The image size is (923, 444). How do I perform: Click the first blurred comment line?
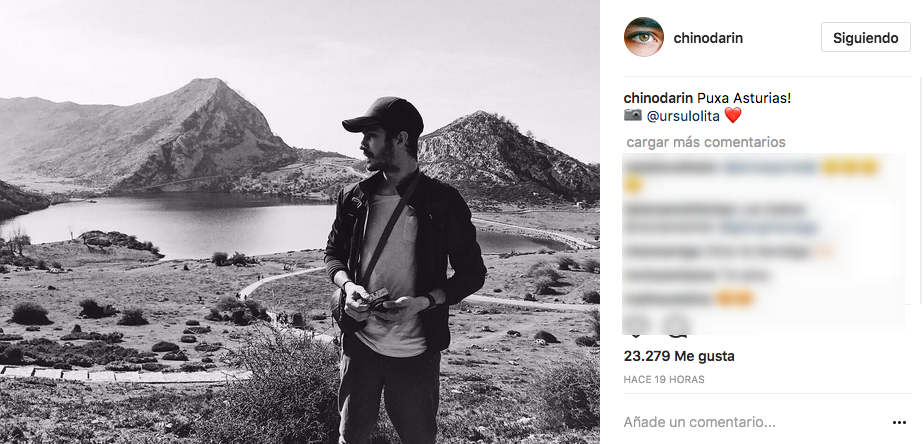point(751,168)
